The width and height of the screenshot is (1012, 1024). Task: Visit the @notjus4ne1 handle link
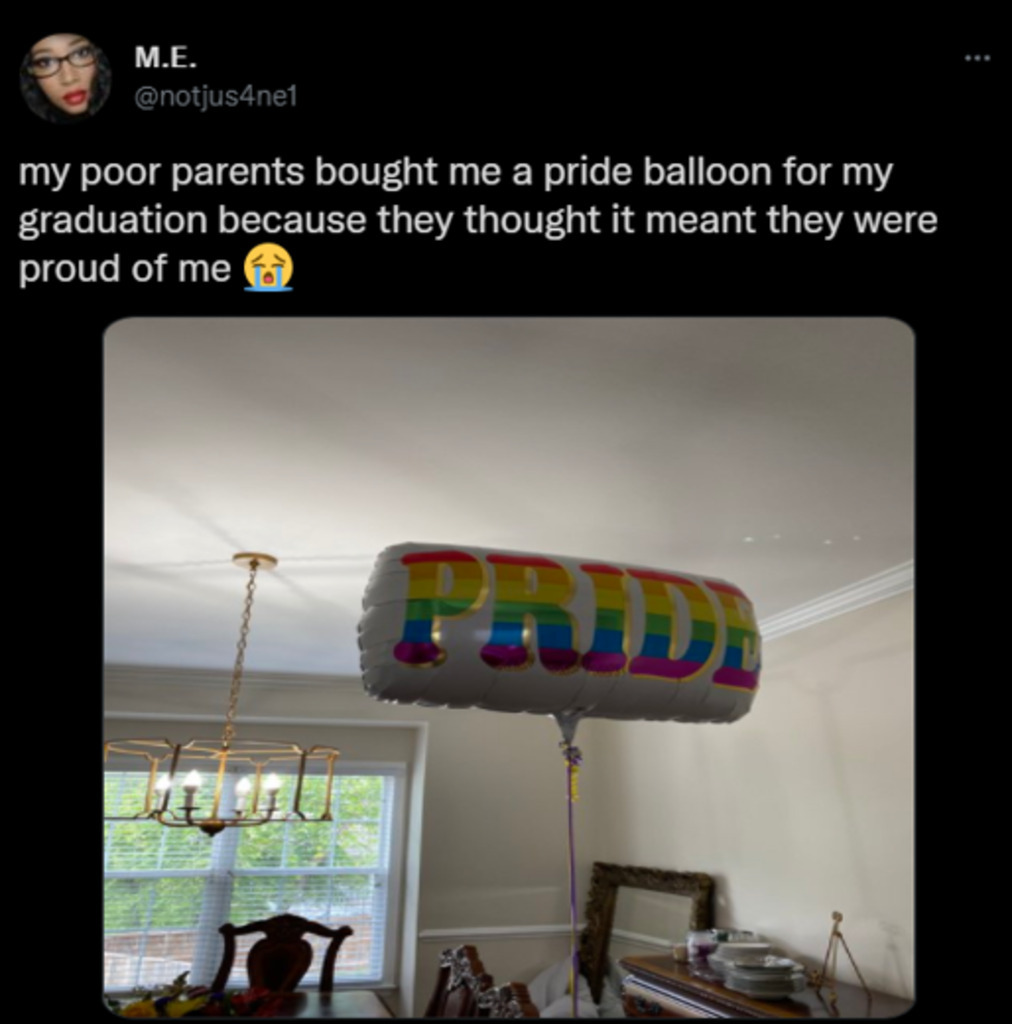coord(216,97)
